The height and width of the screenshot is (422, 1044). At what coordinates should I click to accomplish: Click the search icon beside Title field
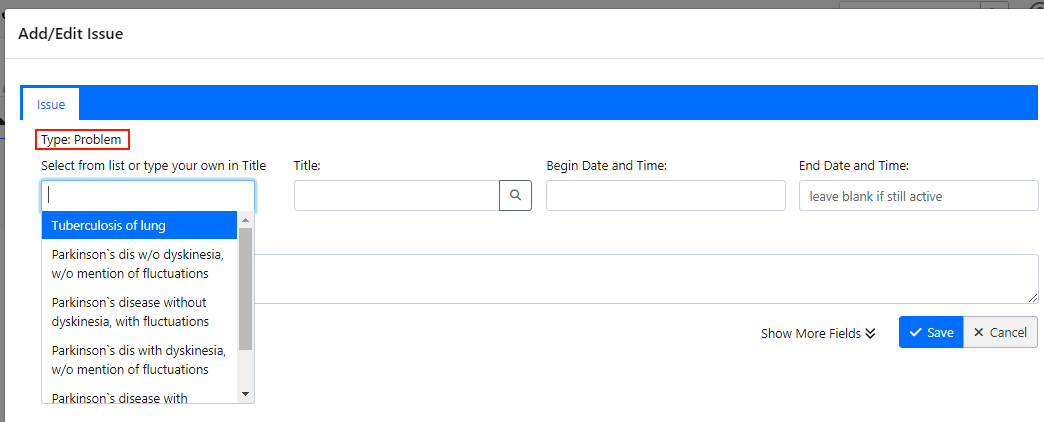point(515,196)
